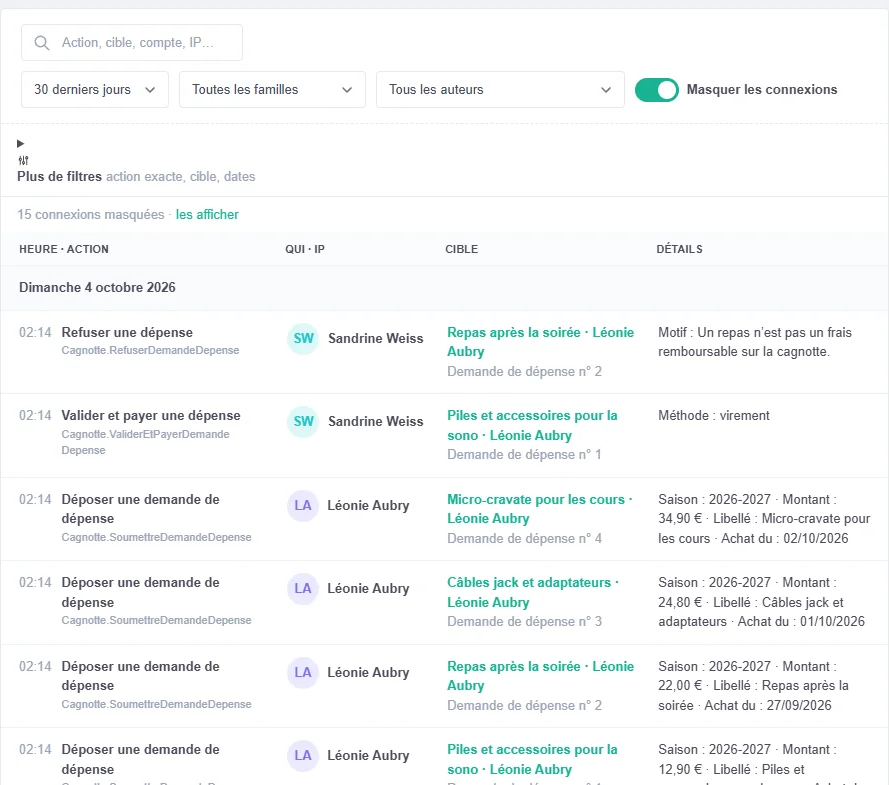This screenshot has width=889, height=785.
Task: Click the "Refuser une dépense" action title
Action: 127,332
